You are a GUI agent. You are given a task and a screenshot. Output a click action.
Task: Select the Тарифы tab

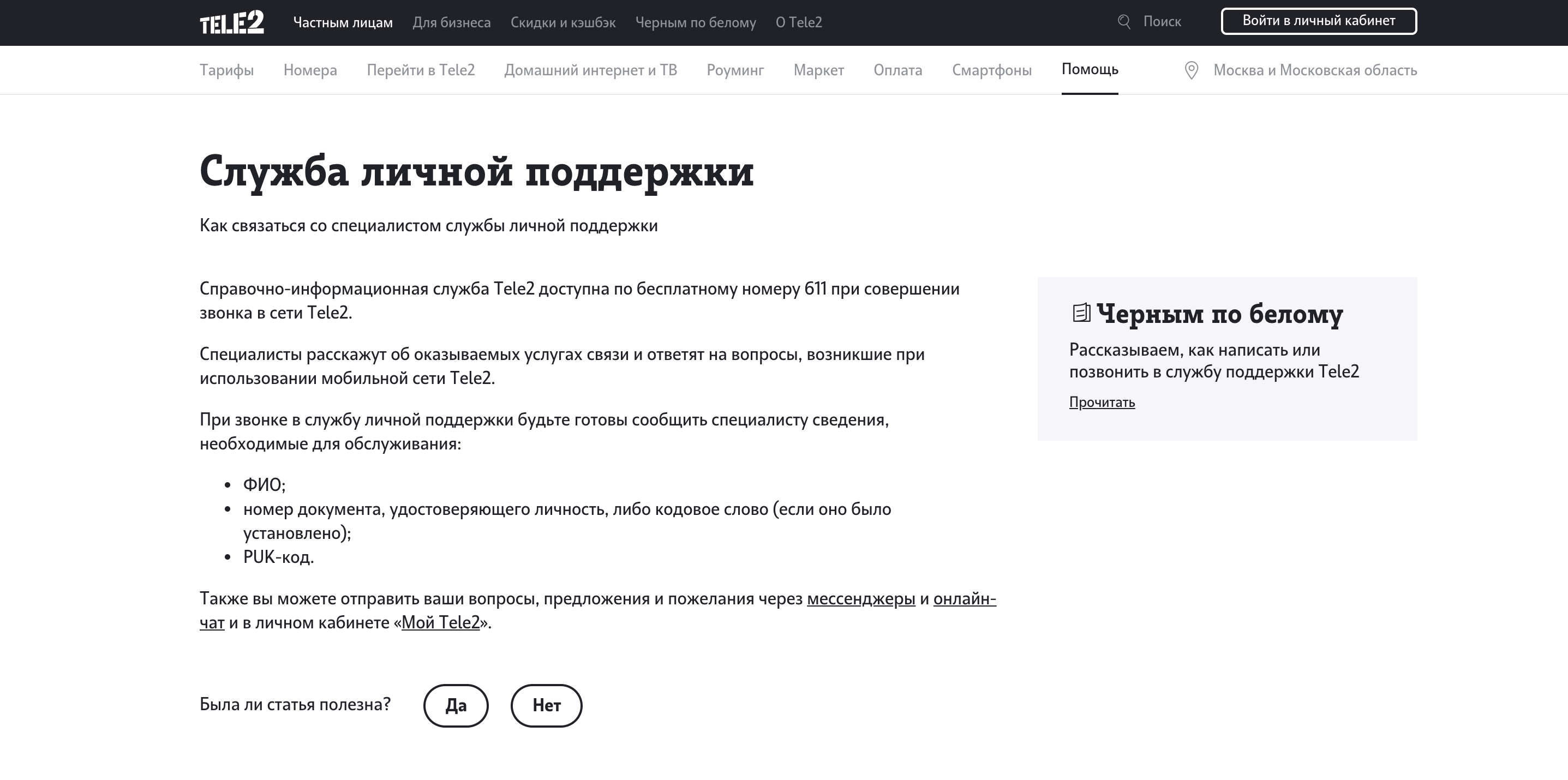point(226,69)
